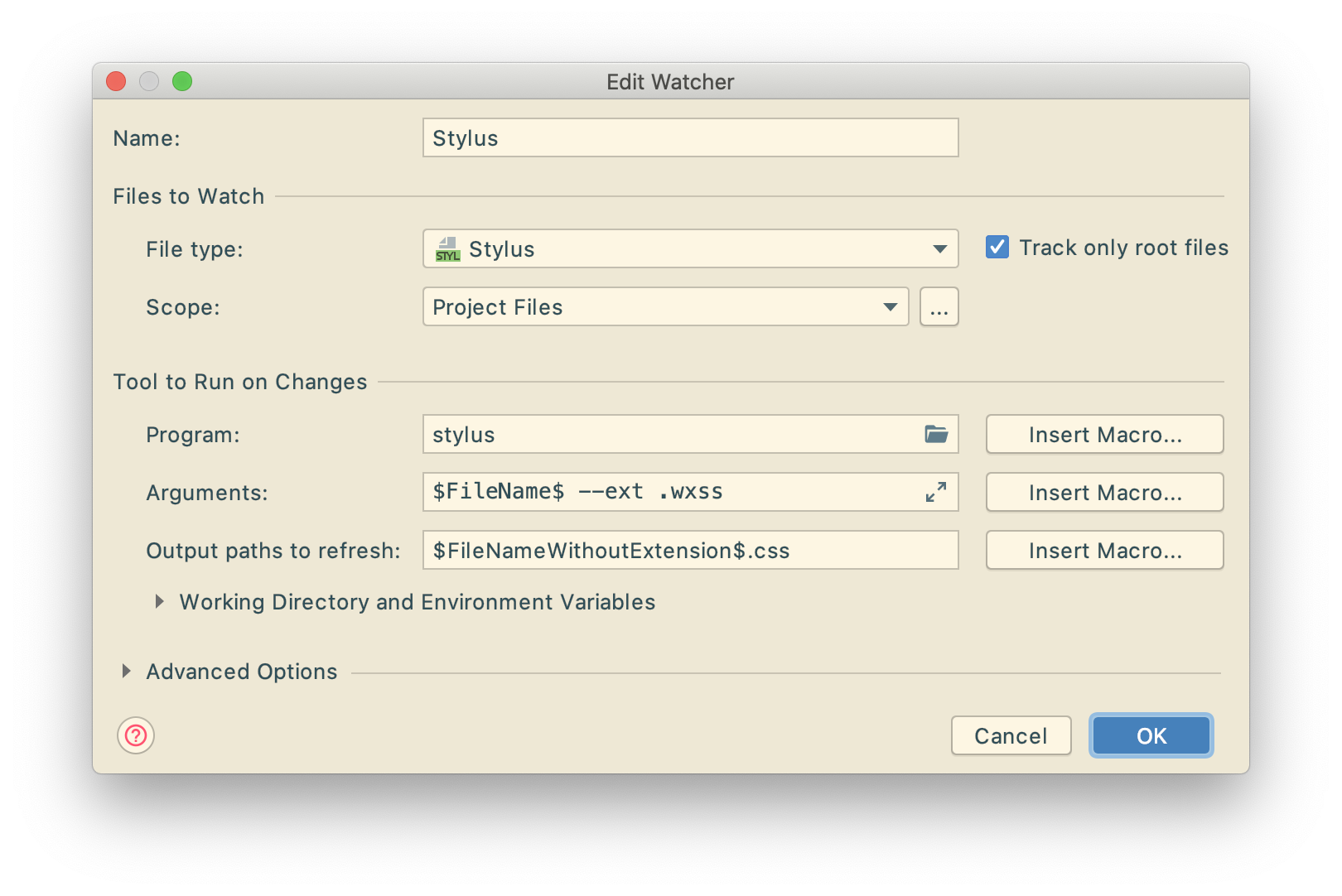Image resolution: width=1342 pixels, height=896 pixels.
Task: Click Insert Macro for Program
Action: tap(1104, 435)
